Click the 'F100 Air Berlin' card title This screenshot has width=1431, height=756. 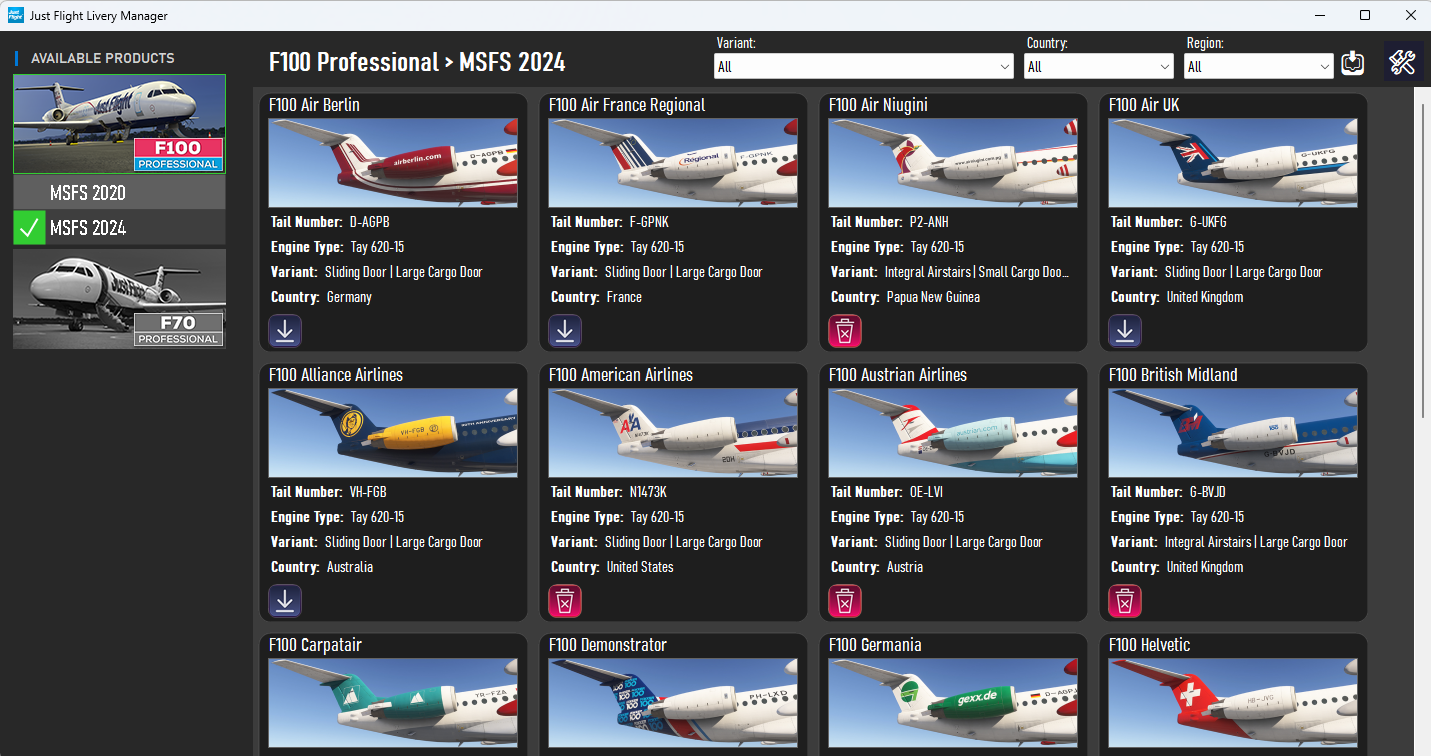(314, 105)
